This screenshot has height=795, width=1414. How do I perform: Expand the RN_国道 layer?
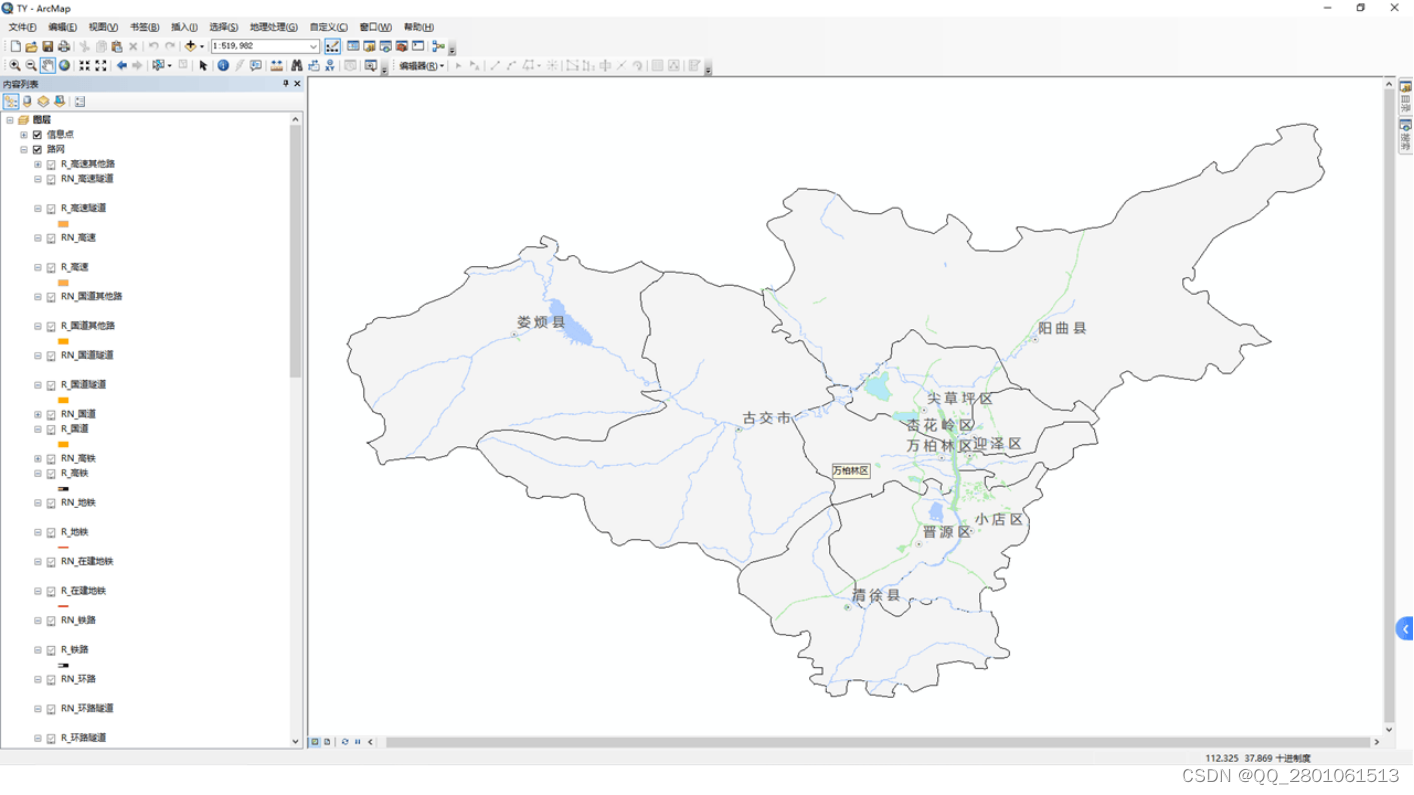(x=38, y=414)
